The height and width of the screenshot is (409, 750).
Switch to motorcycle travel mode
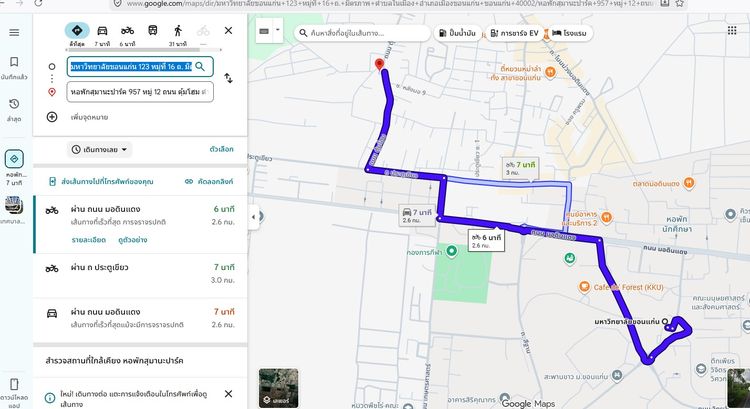tap(127, 31)
